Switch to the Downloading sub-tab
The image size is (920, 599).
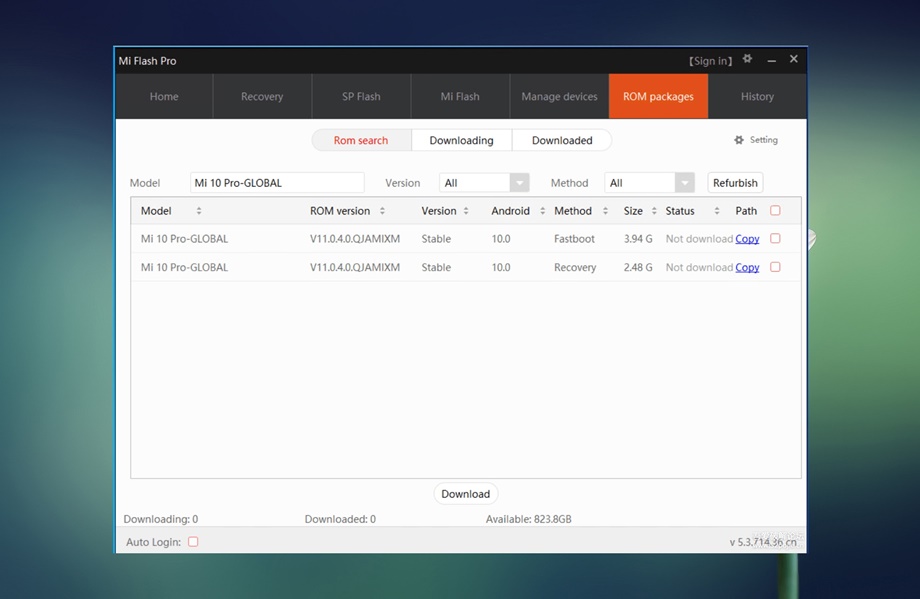[461, 140]
